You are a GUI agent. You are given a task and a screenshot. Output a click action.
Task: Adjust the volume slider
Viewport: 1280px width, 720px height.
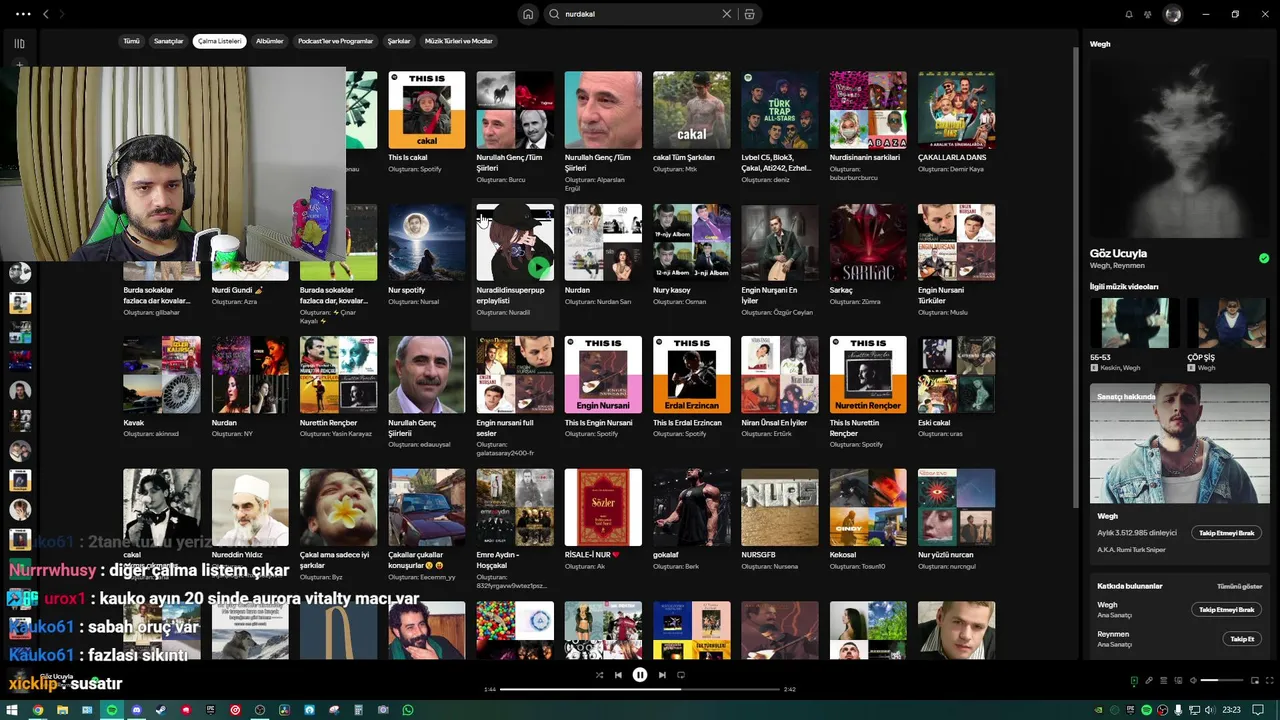click(1221, 681)
